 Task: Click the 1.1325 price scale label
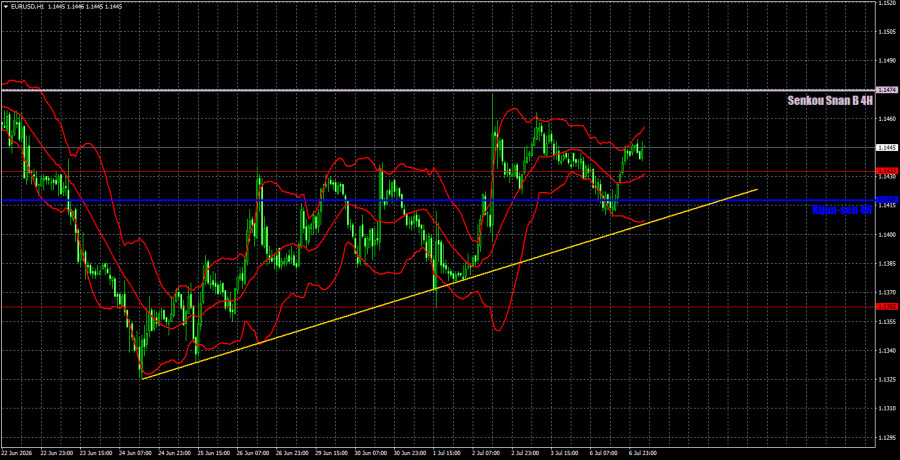(x=885, y=380)
